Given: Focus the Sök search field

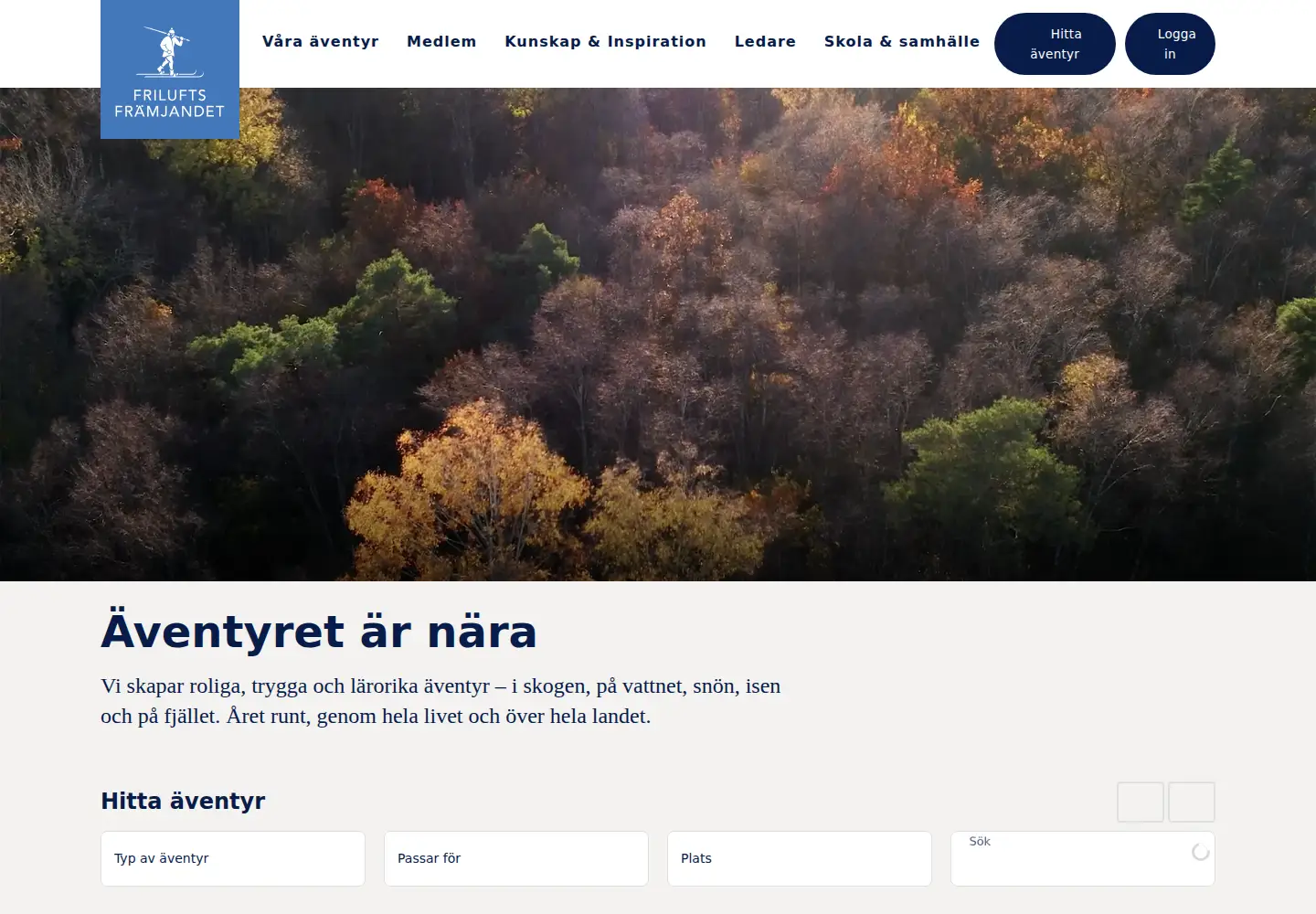Looking at the screenshot, I should (1083, 858).
